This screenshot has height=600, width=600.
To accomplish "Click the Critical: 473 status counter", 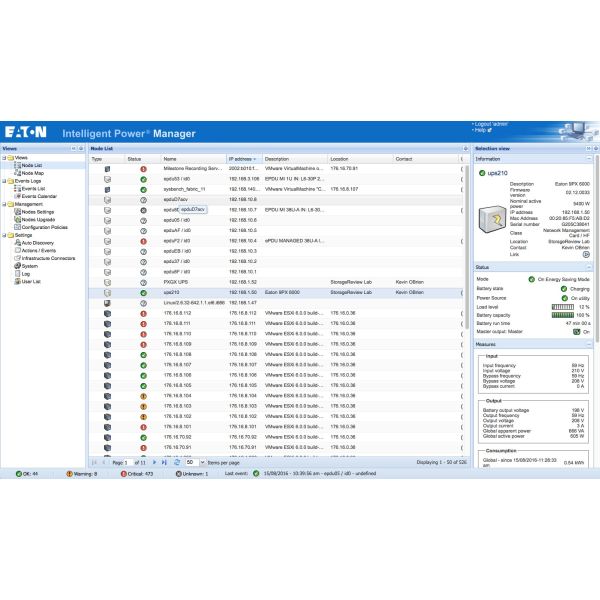I will point(137,474).
